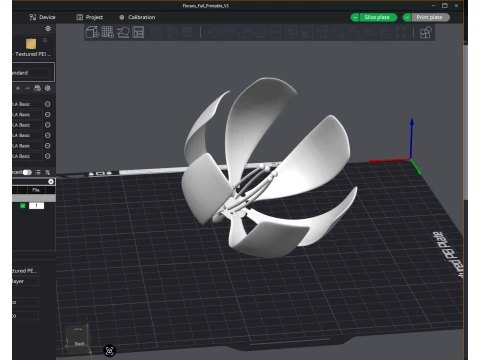
Task: Open the Print plate dropdown arrow
Action: pyautogui.click(x=407, y=17)
